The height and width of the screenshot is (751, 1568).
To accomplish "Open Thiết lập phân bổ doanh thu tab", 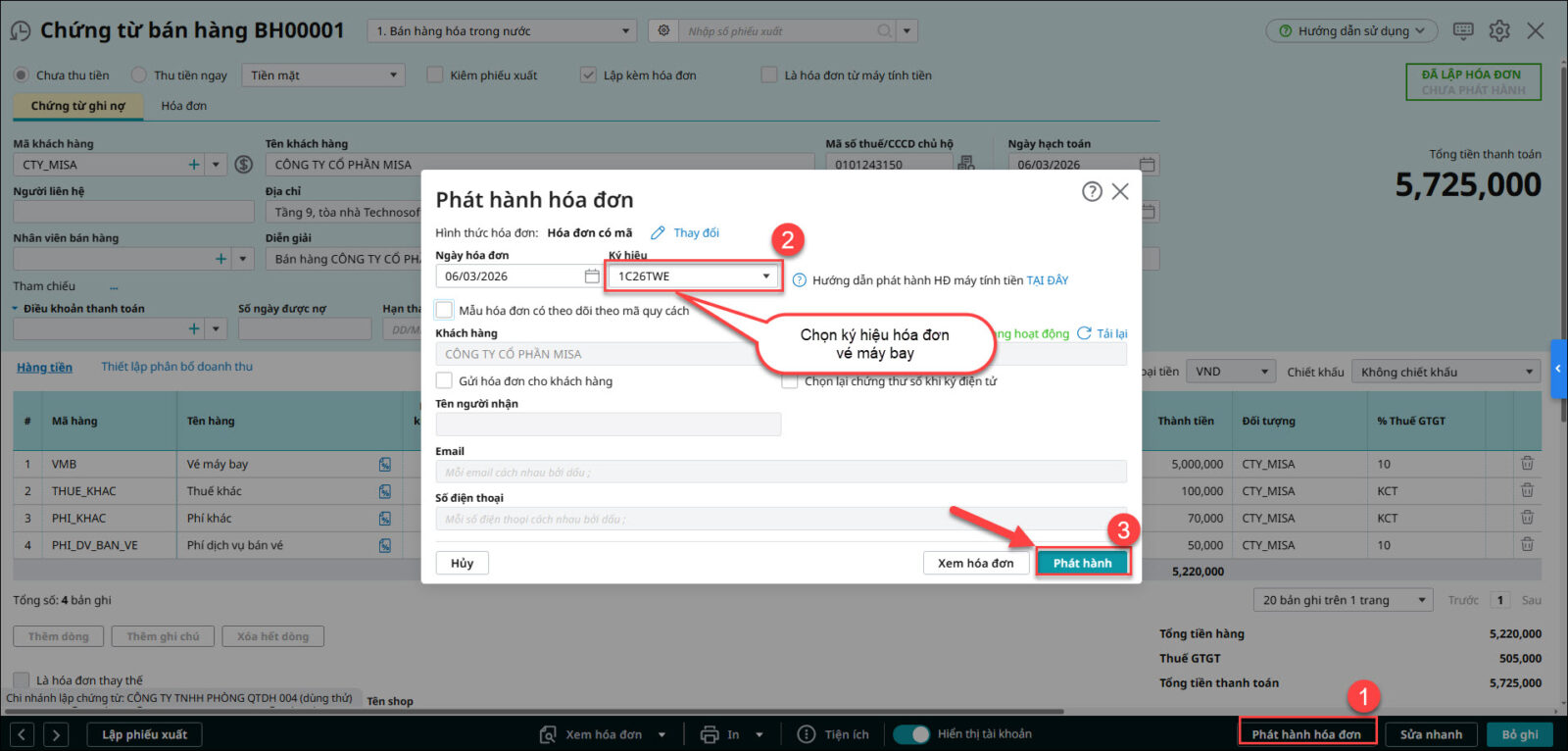I will (x=176, y=367).
